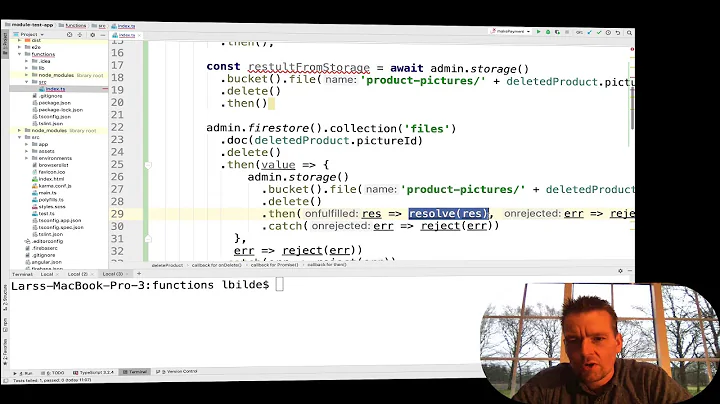Update project via blue VCS arrow icon
This screenshot has width=720, height=404.
pyautogui.click(x=590, y=33)
